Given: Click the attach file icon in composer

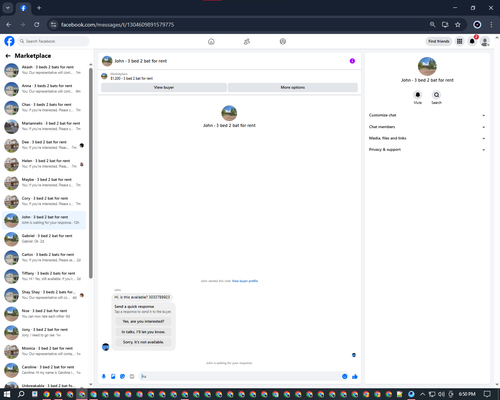Looking at the screenshot, I should (113, 376).
